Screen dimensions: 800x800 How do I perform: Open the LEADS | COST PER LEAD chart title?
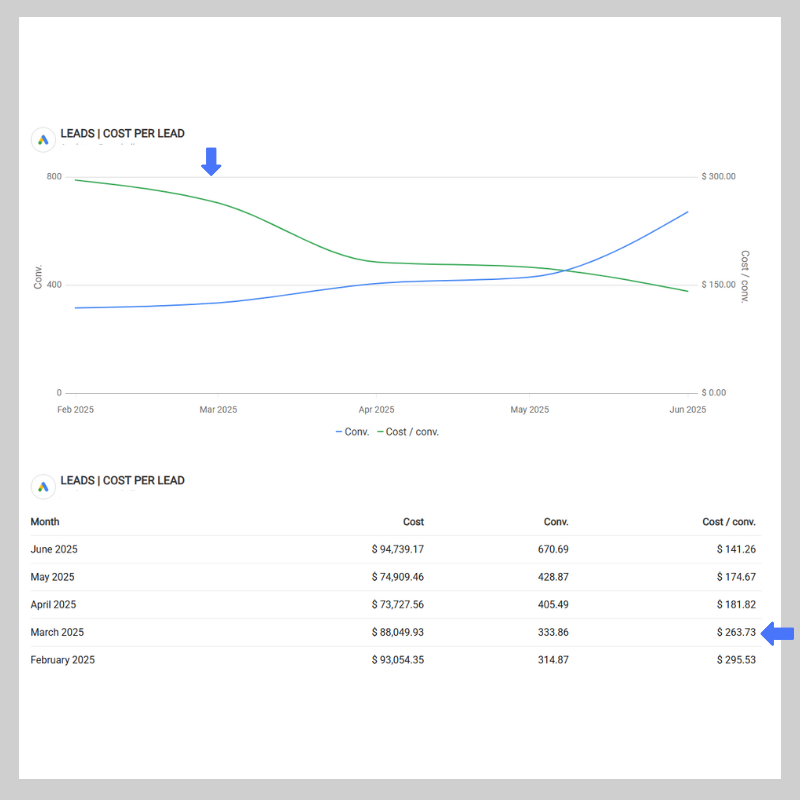coord(123,132)
